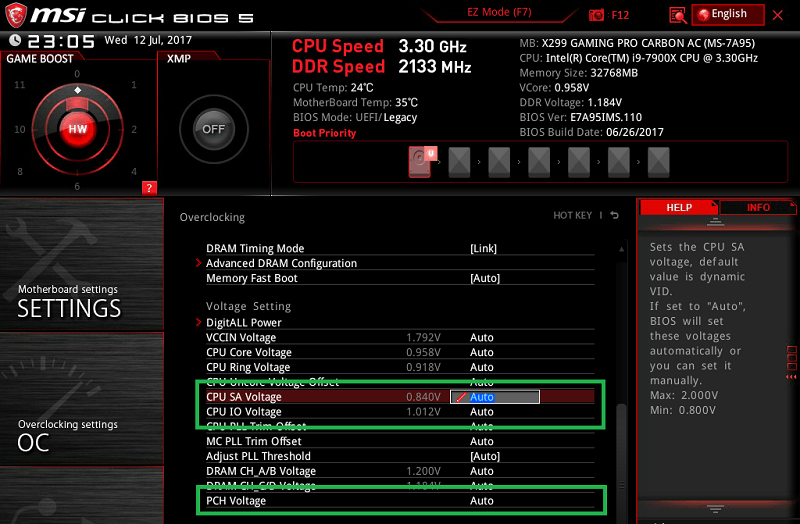Click the Wed 12 Jul, 2017 date
The width and height of the screenshot is (800, 524).
pos(148,40)
